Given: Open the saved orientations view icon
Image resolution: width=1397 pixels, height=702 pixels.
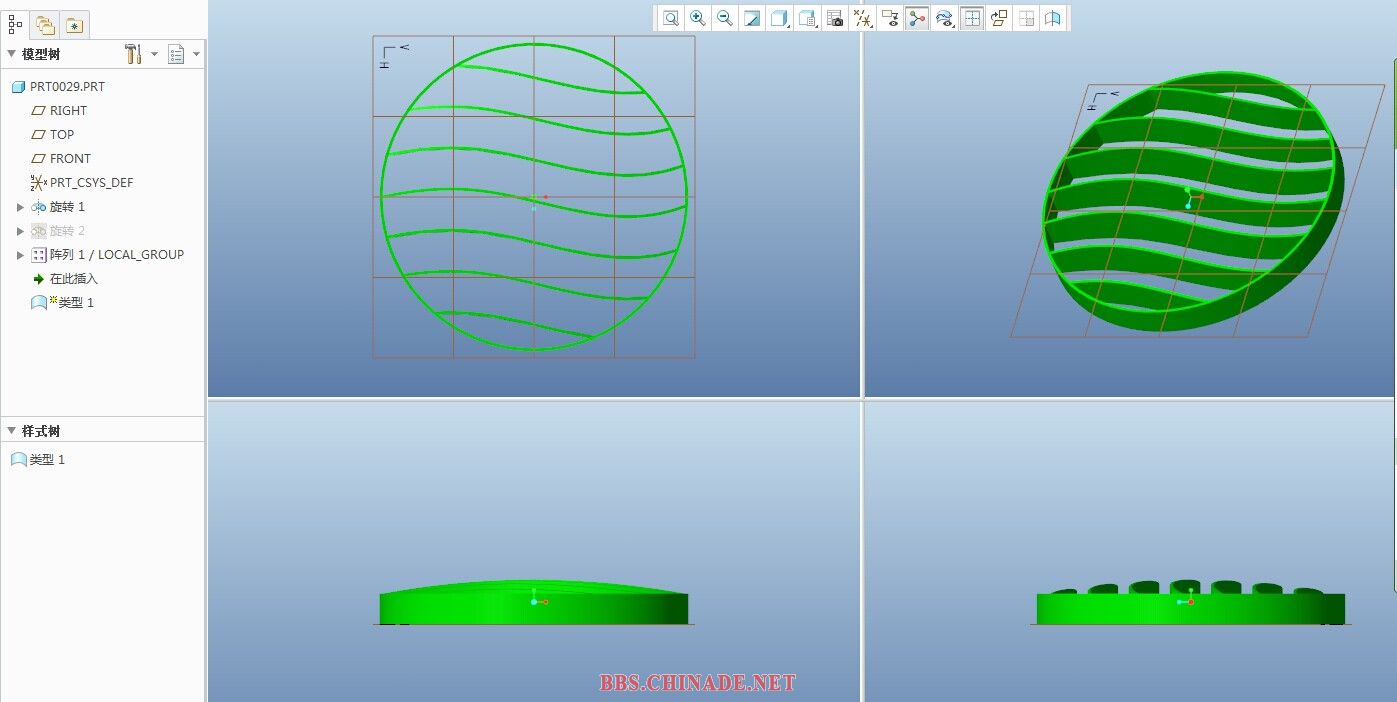Looking at the screenshot, I should [x=807, y=18].
